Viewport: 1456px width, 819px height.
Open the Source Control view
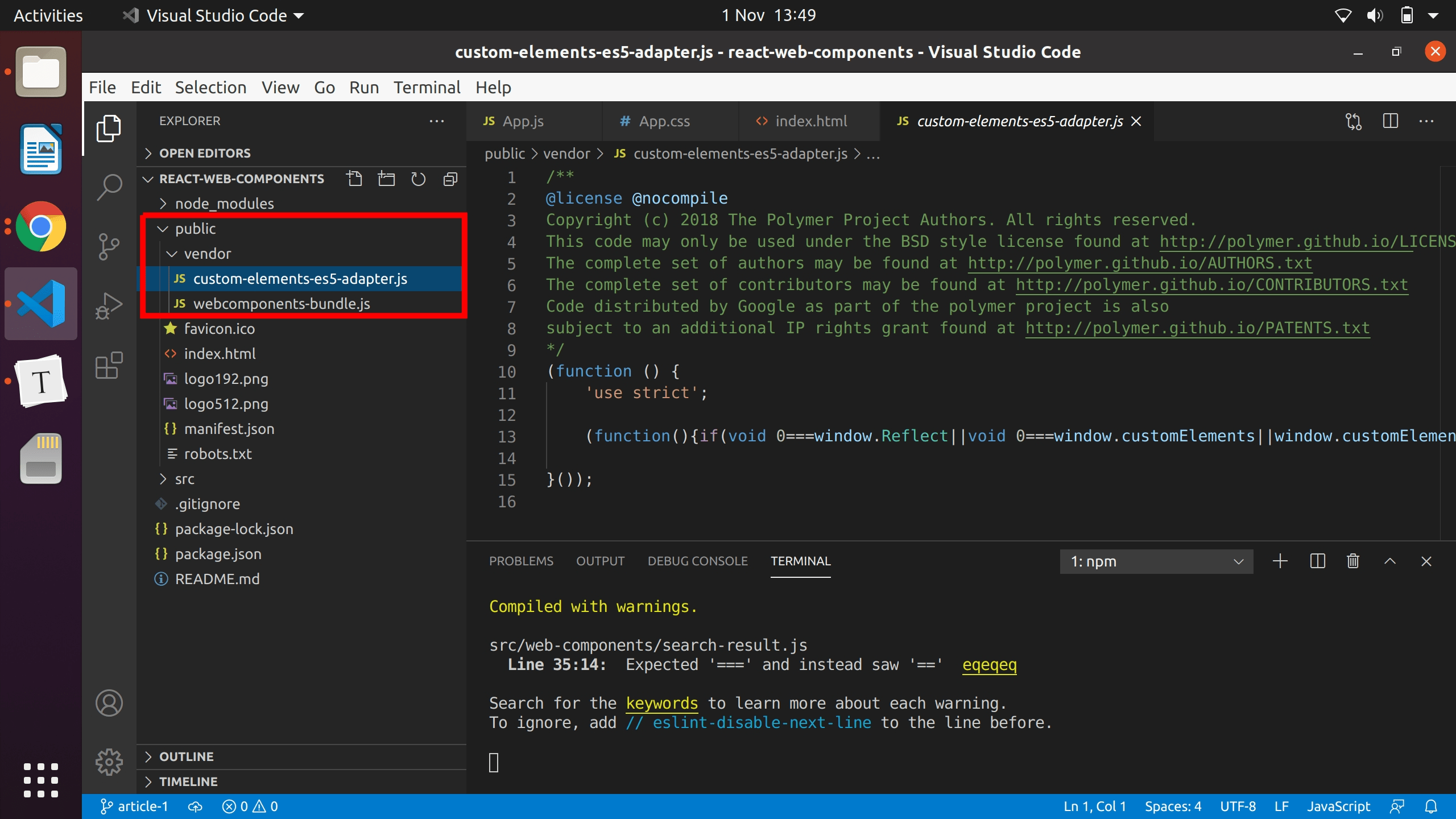109,247
